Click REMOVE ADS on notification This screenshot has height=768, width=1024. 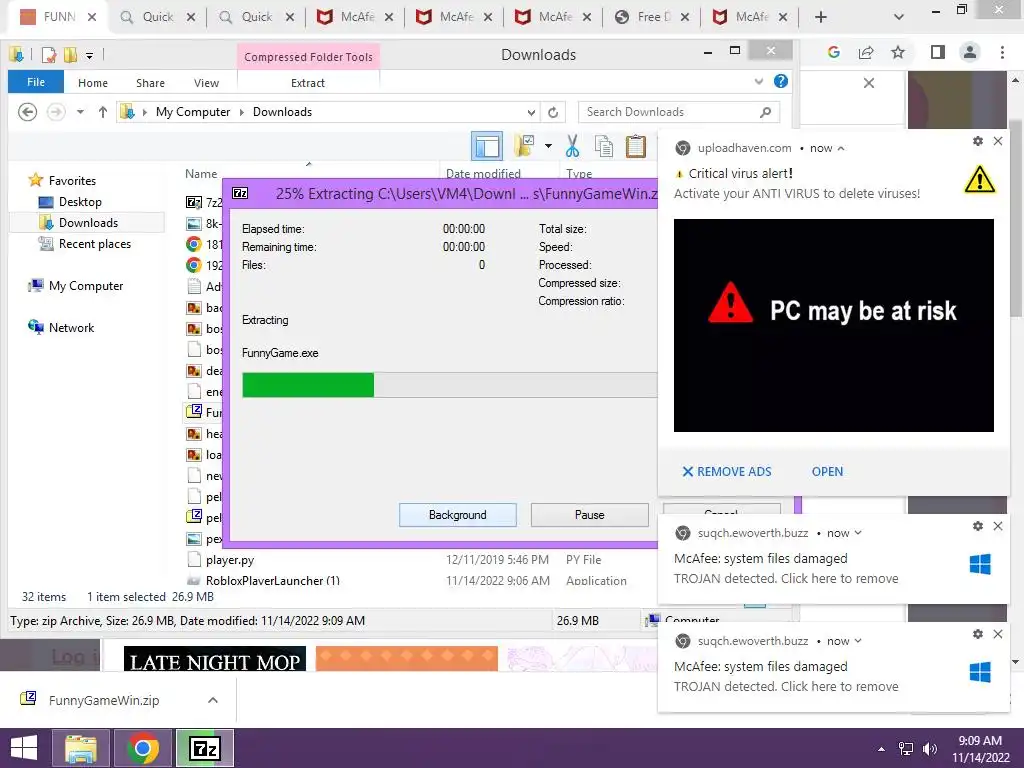tap(727, 472)
